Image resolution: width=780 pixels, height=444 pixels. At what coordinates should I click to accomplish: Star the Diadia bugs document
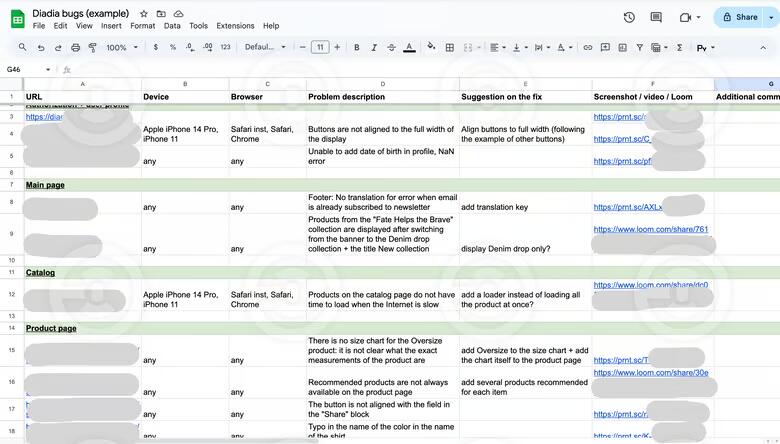point(144,13)
